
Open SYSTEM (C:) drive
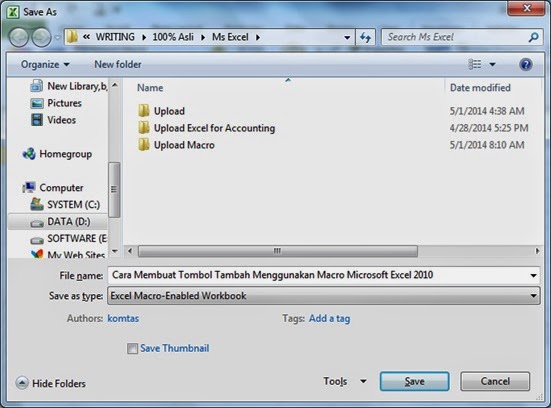(65, 205)
